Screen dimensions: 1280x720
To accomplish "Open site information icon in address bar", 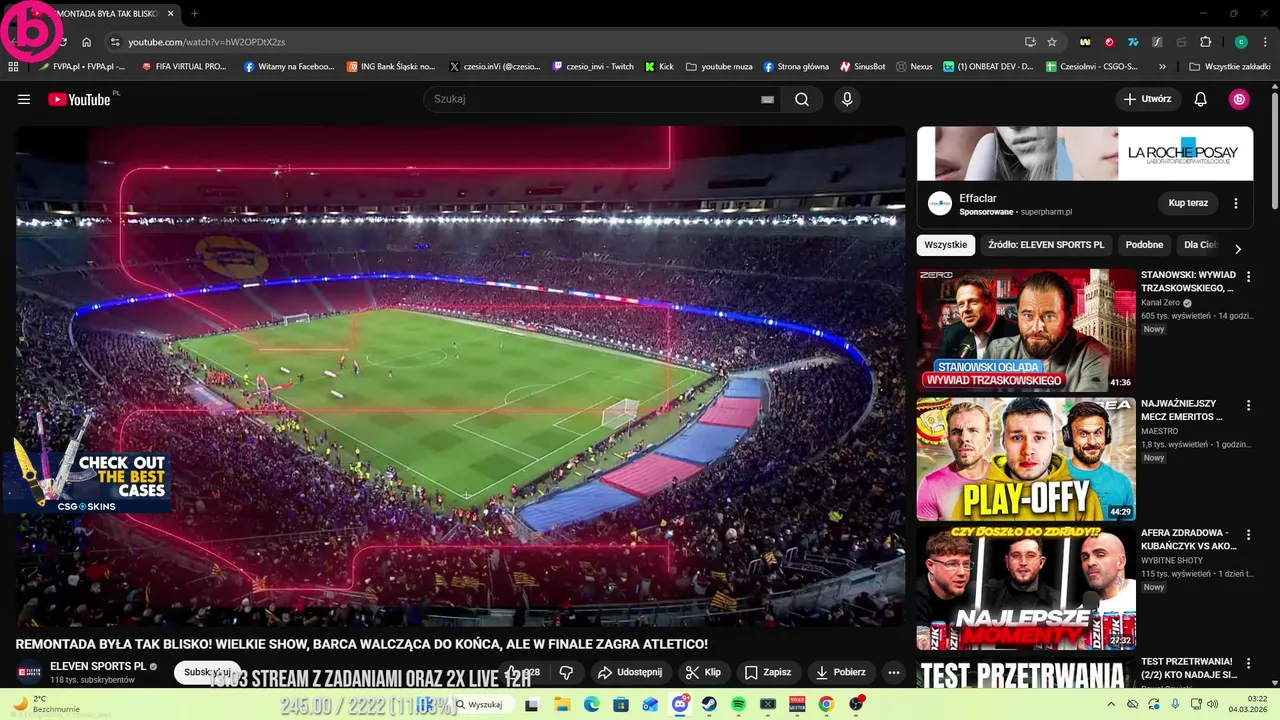I will (x=115, y=42).
